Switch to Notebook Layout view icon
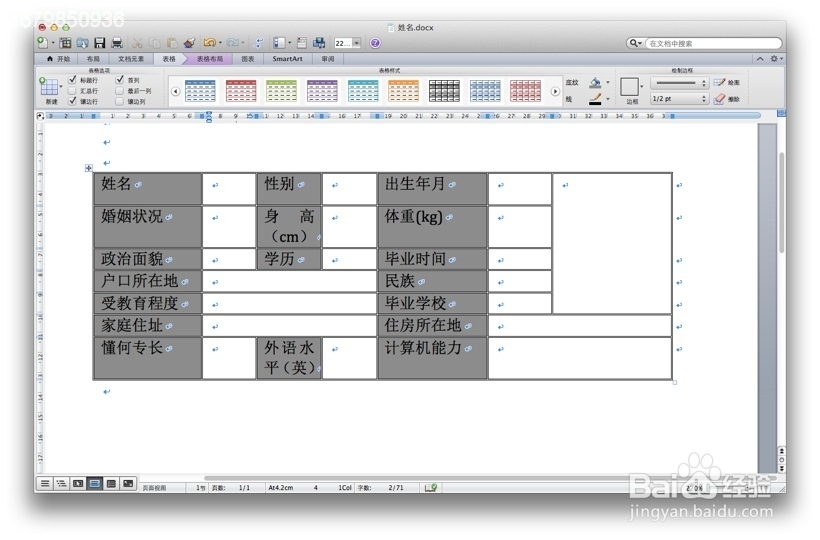The height and width of the screenshot is (540, 820). pyautogui.click(x=111, y=484)
